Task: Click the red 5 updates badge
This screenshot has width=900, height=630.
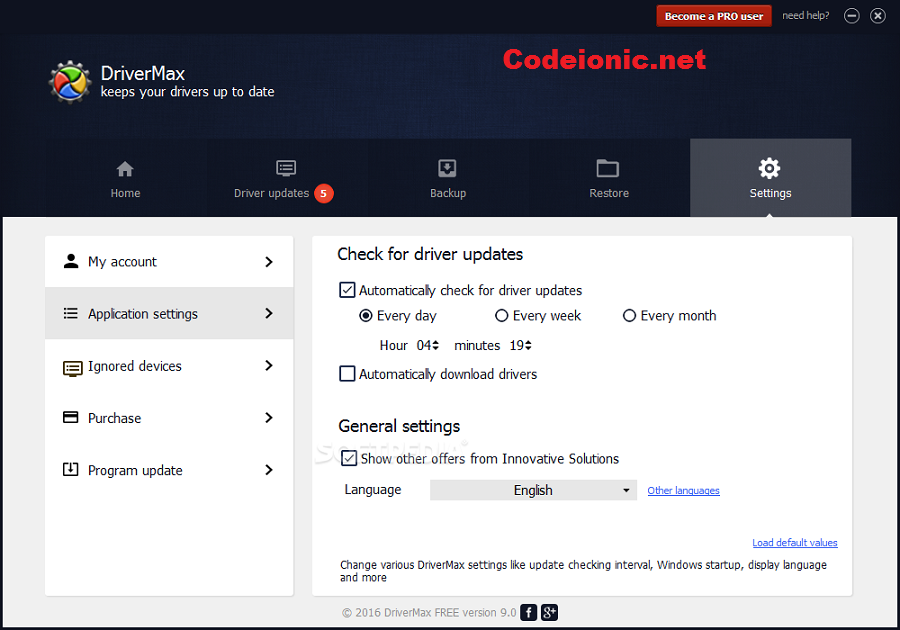Action: (x=324, y=193)
